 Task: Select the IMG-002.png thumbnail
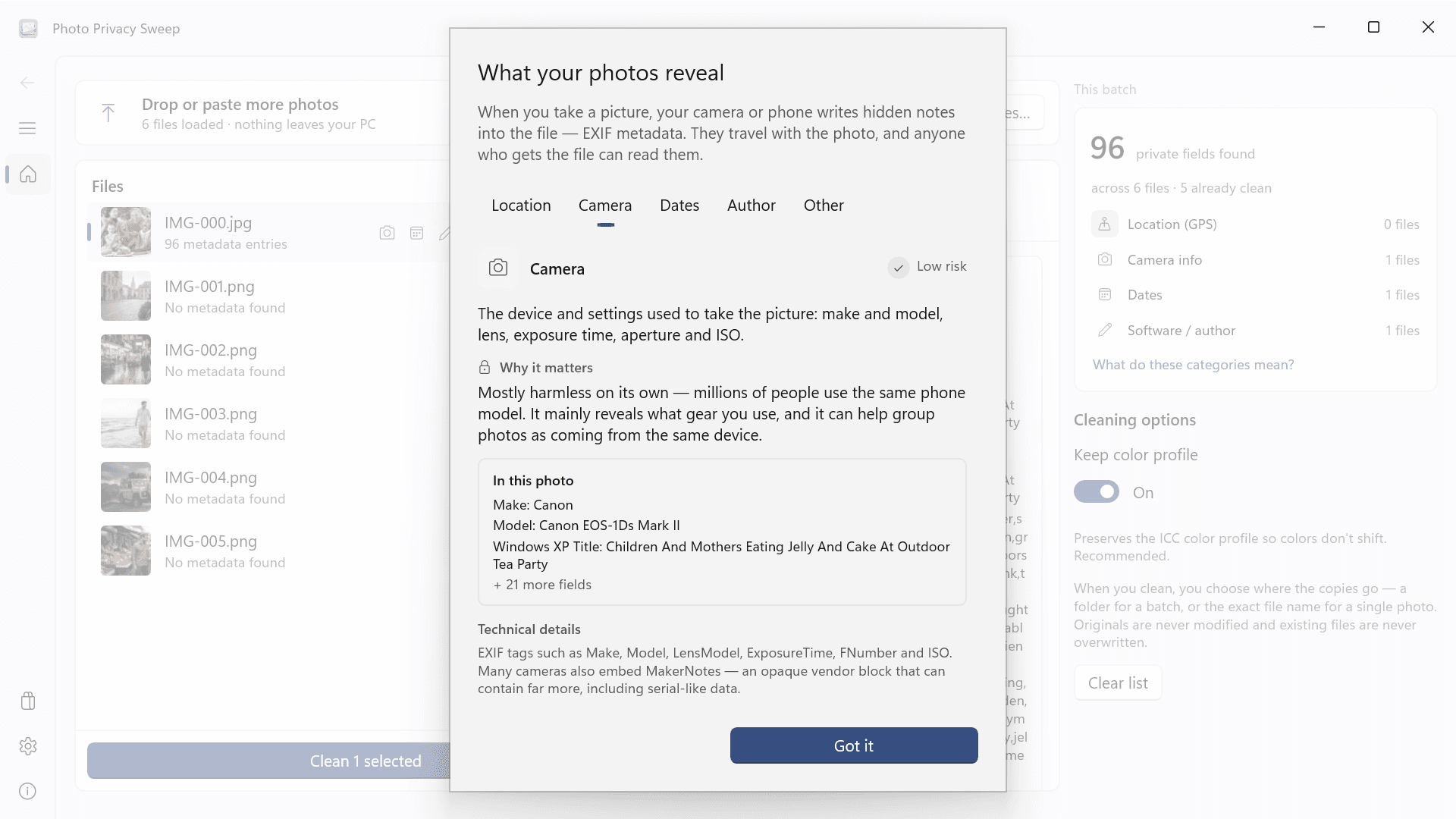tap(126, 359)
